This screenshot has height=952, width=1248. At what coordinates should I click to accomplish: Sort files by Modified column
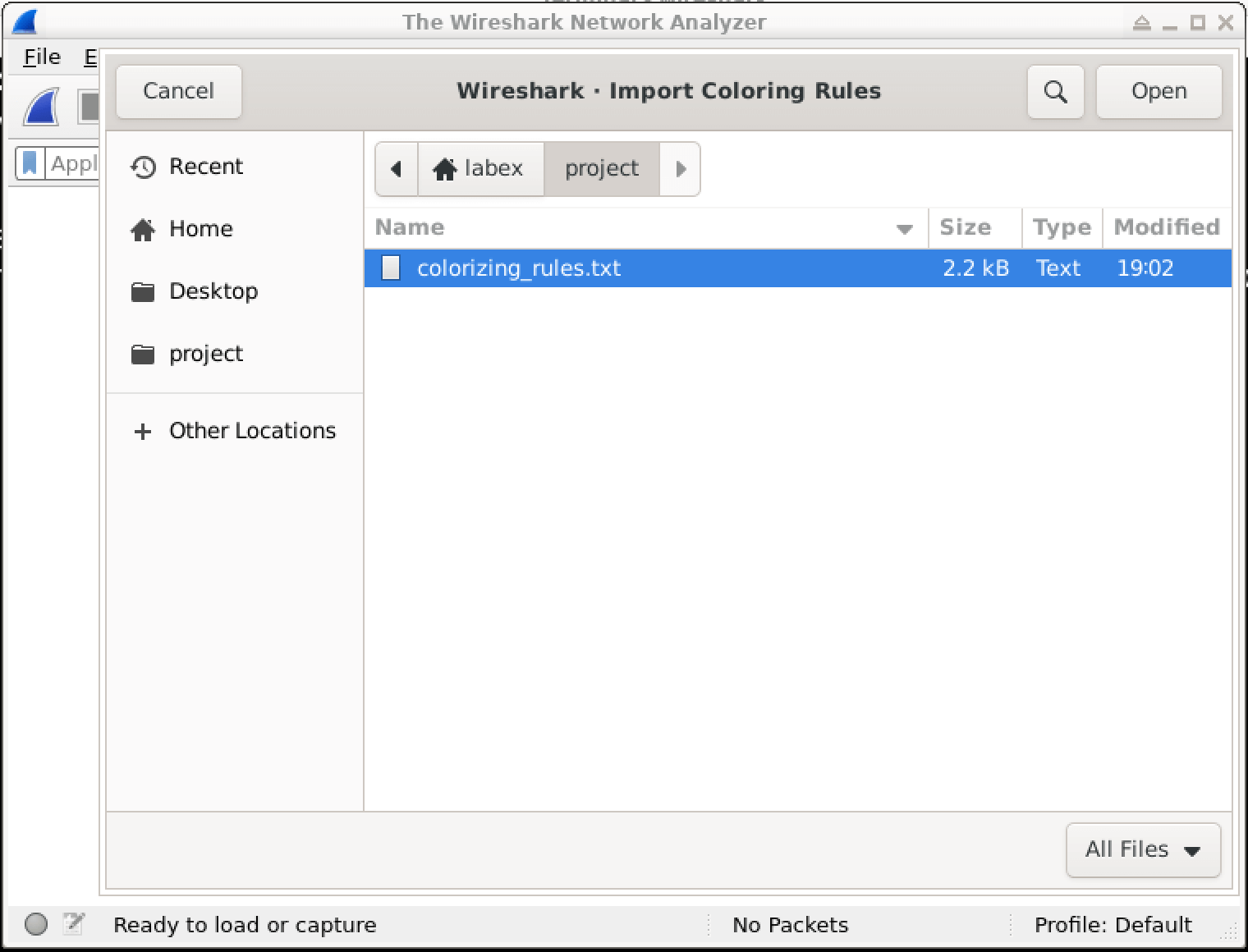pyautogui.click(x=1165, y=227)
